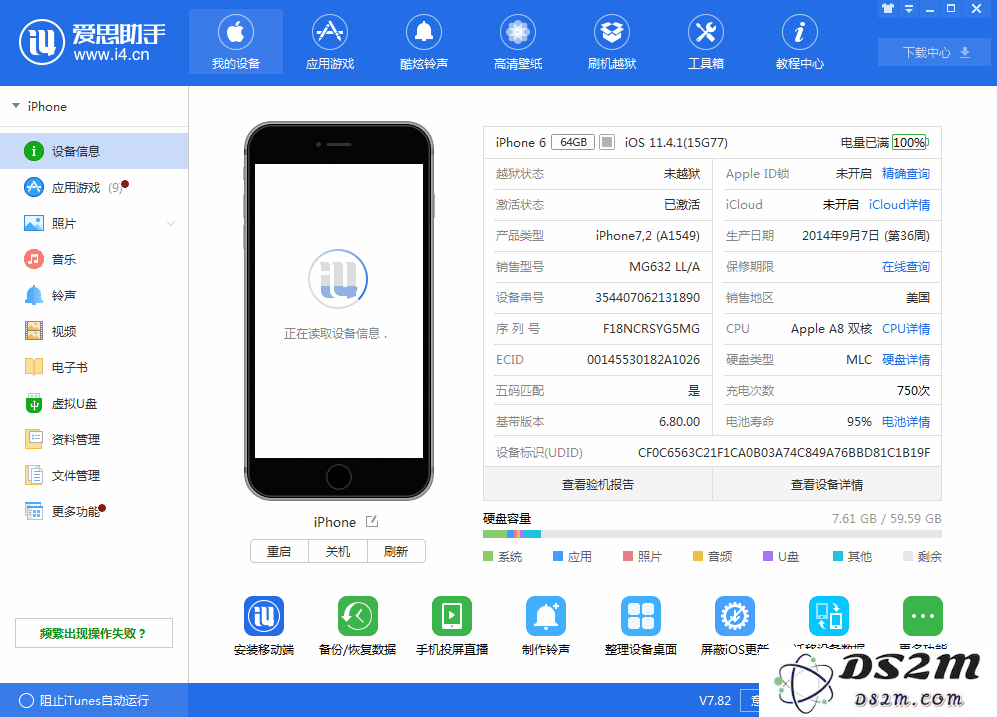Select 音乐 music in the sidebar
The width and height of the screenshot is (997, 717).
point(94,259)
